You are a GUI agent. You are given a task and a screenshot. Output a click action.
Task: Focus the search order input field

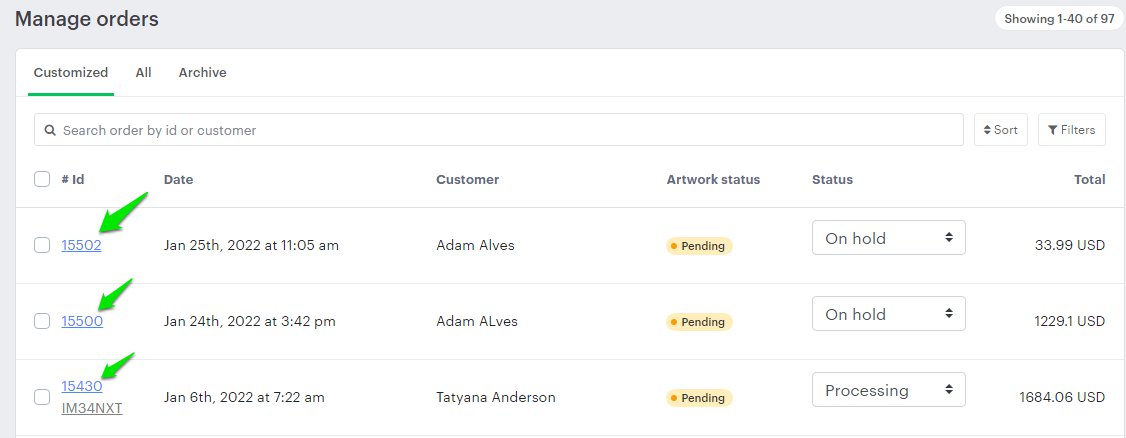(x=500, y=130)
